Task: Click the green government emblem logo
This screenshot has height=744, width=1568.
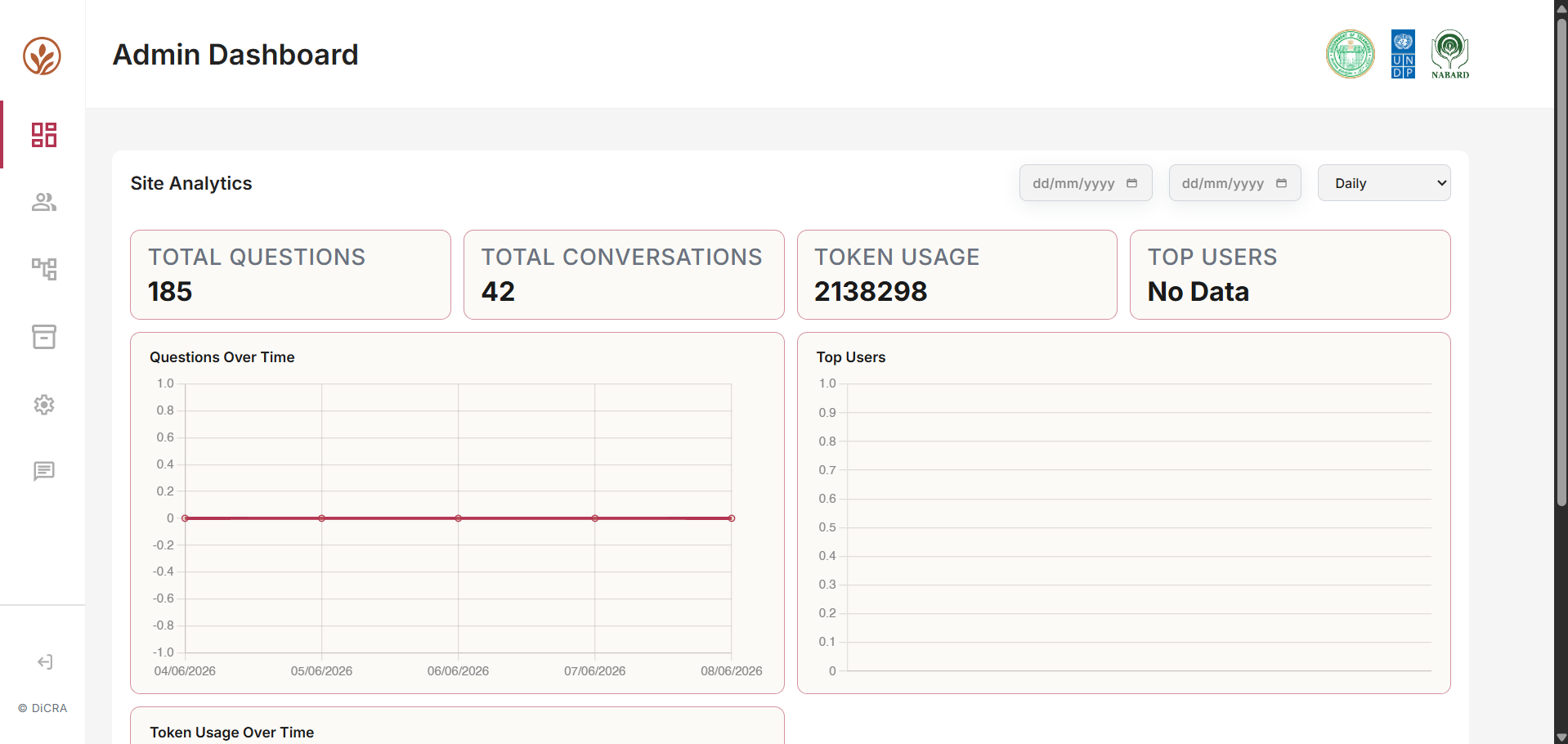Action: (1351, 54)
